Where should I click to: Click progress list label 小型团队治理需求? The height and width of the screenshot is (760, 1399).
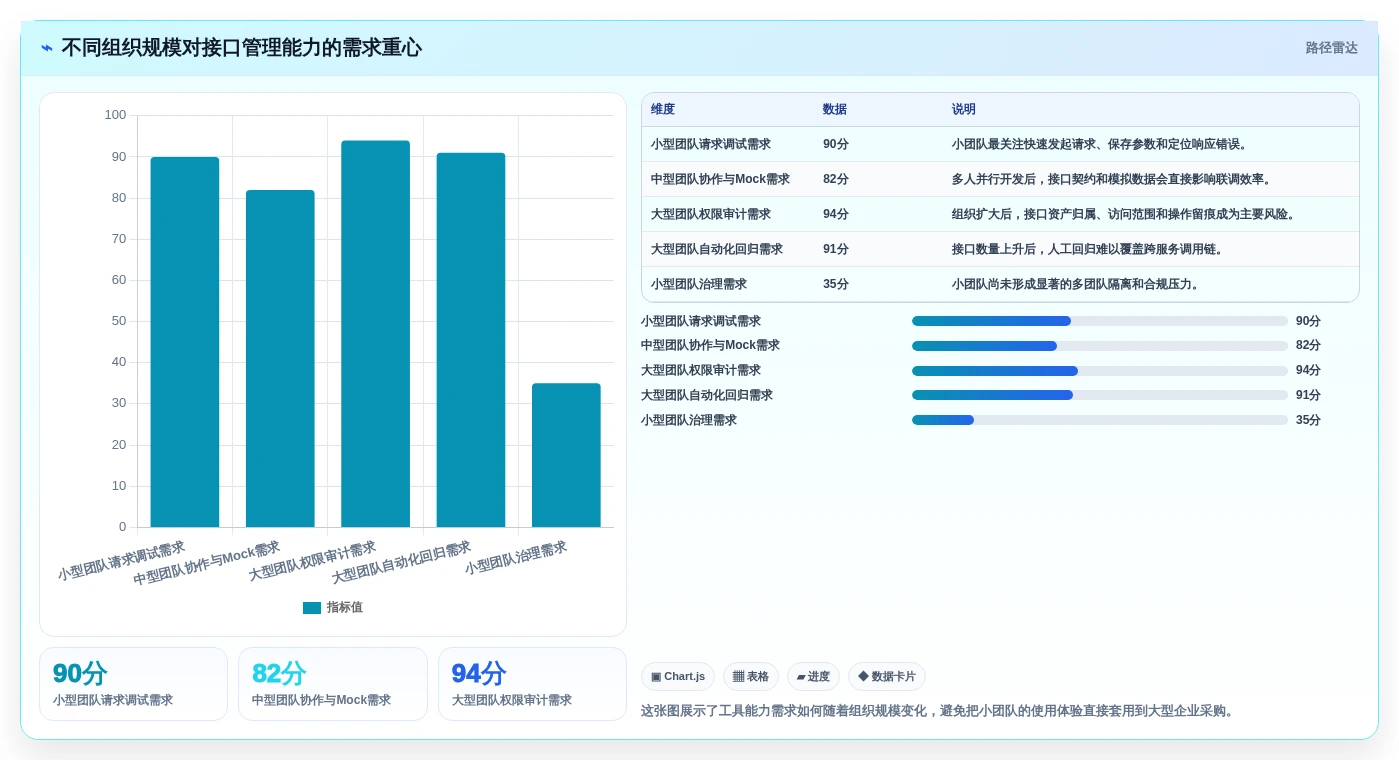click(x=689, y=420)
